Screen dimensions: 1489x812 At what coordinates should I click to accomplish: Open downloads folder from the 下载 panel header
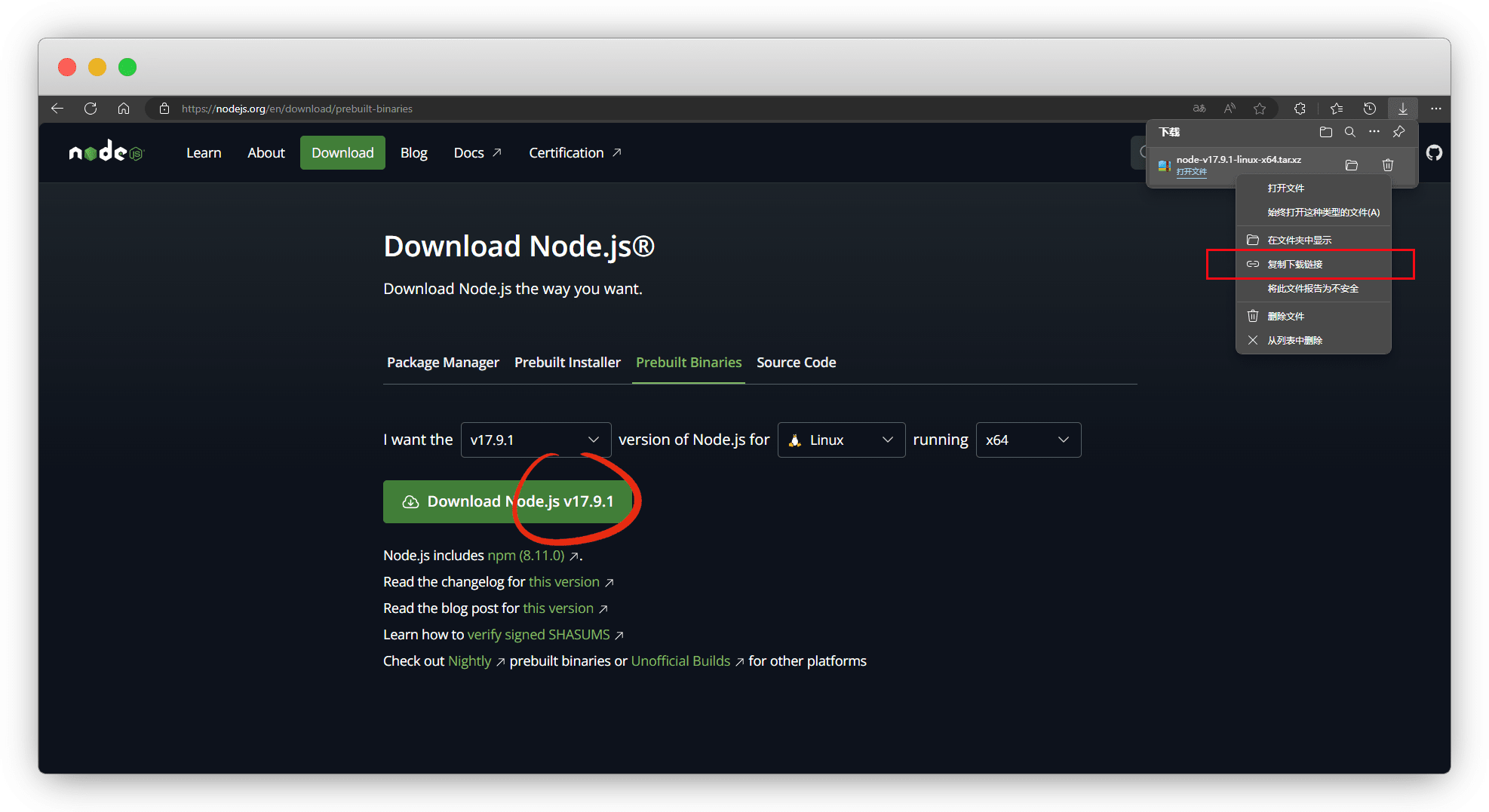click(1326, 132)
